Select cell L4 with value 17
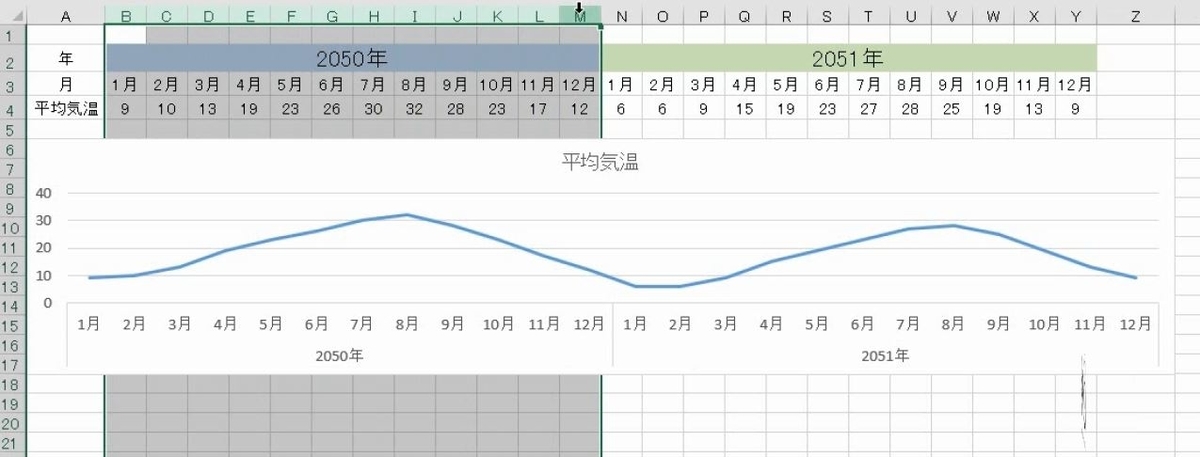Viewport: 1200px width, 457px height. pos(539,107)
